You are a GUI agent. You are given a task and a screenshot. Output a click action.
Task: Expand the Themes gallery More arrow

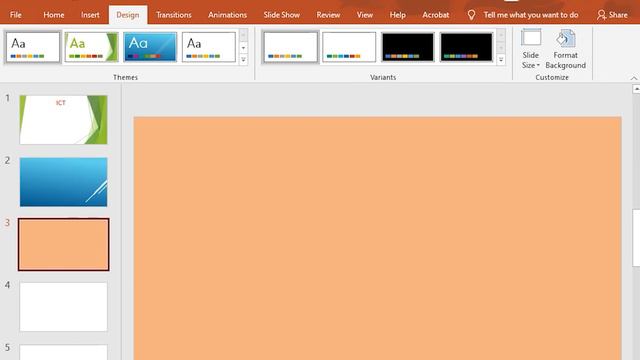click(x=243, y=60)
